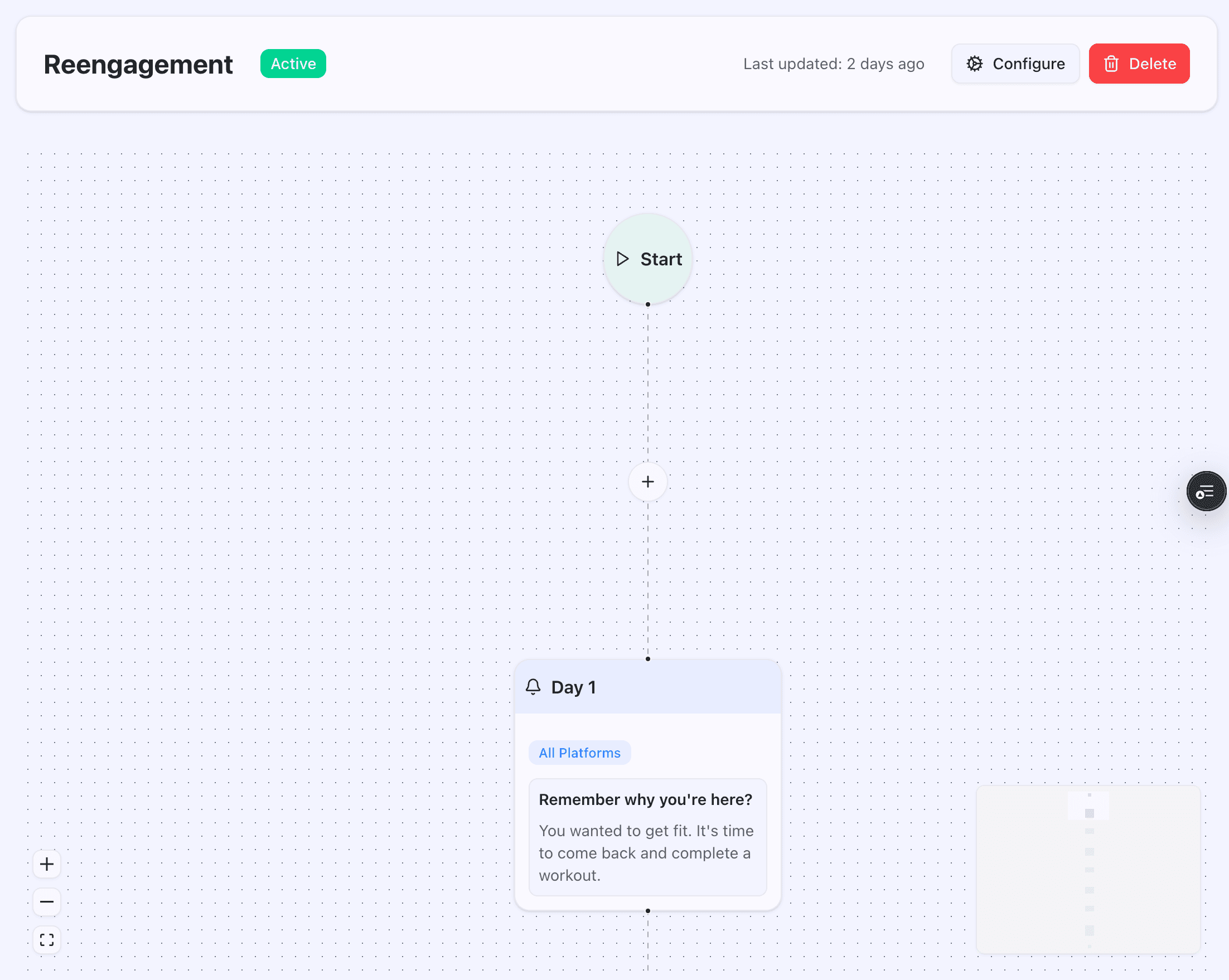Open the workflow steps panel on the right edge

click(1206, 491)
